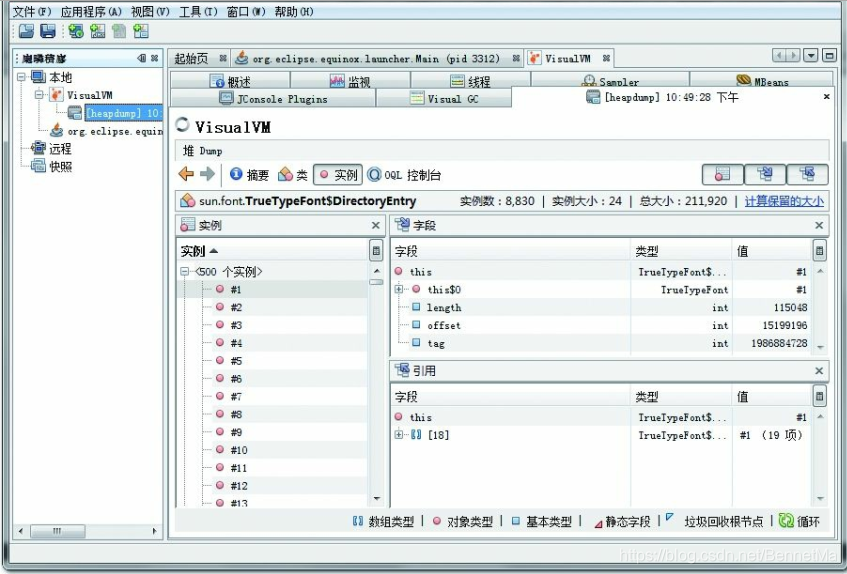Maximize the editor window with the square button at the tab row's right end
Image resolution: width=847 pixels, height=574 pixels.
[829, 55]
